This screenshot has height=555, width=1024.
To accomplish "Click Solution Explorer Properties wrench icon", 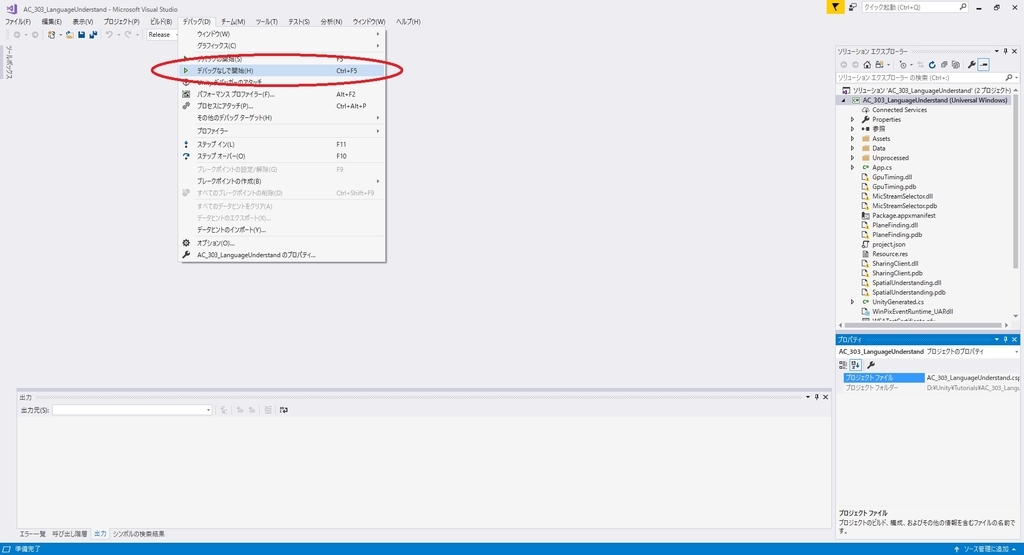I will click(972, 65).
